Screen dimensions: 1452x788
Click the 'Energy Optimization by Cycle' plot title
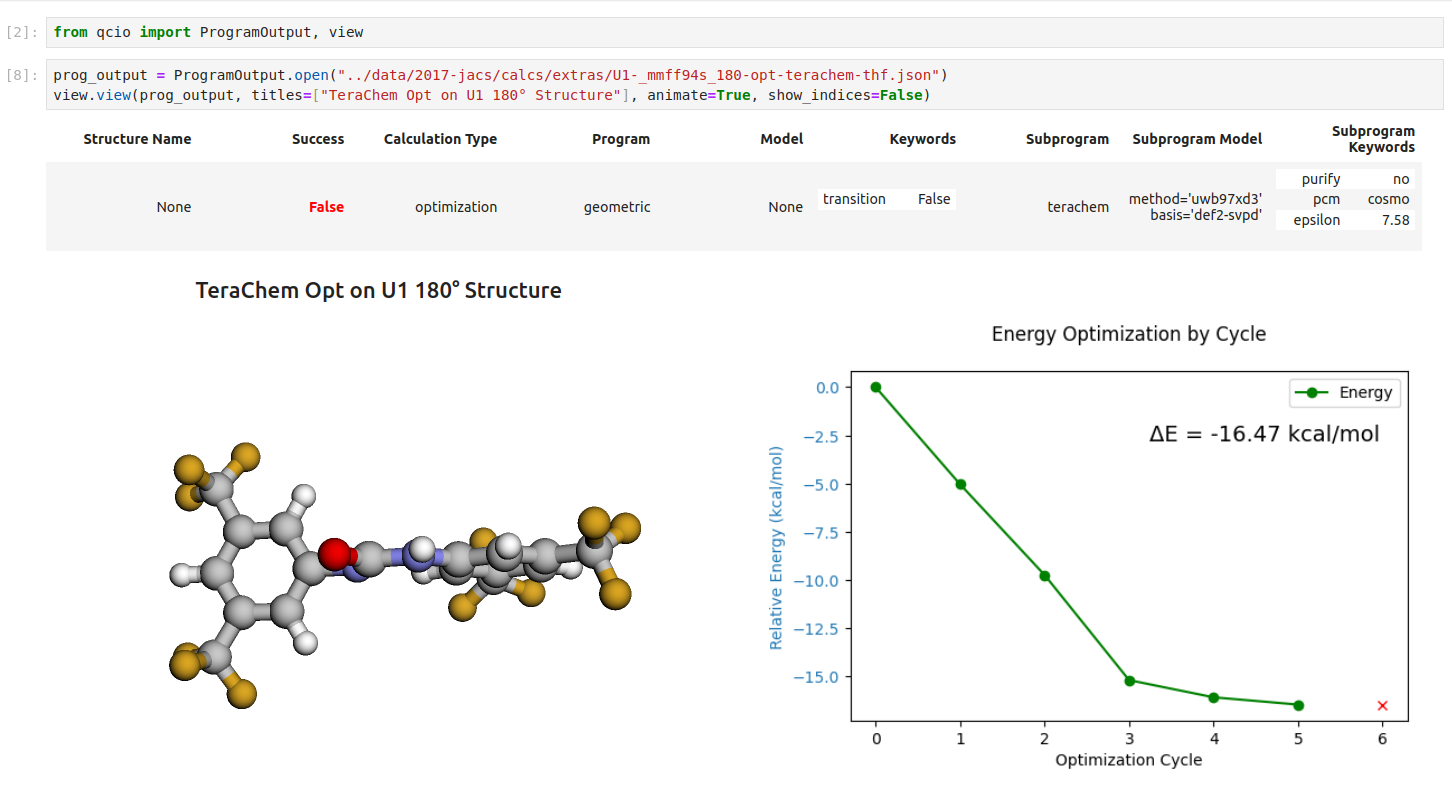(1129, 334)
